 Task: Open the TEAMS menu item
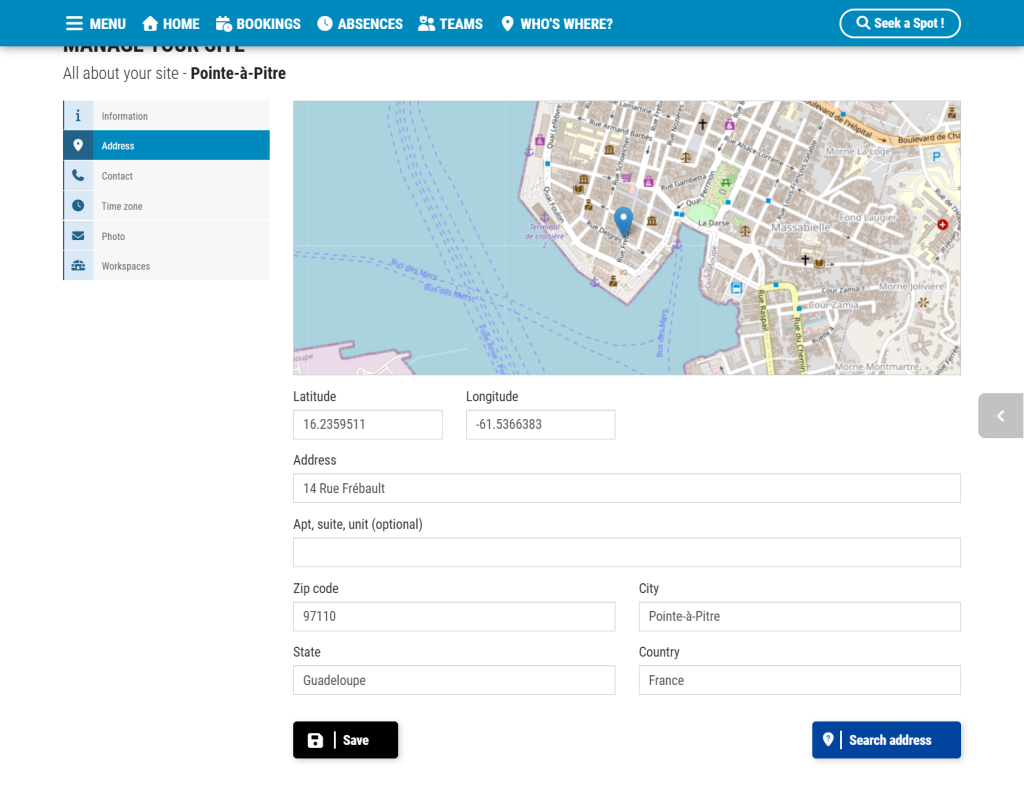click(x=451, y=24)
